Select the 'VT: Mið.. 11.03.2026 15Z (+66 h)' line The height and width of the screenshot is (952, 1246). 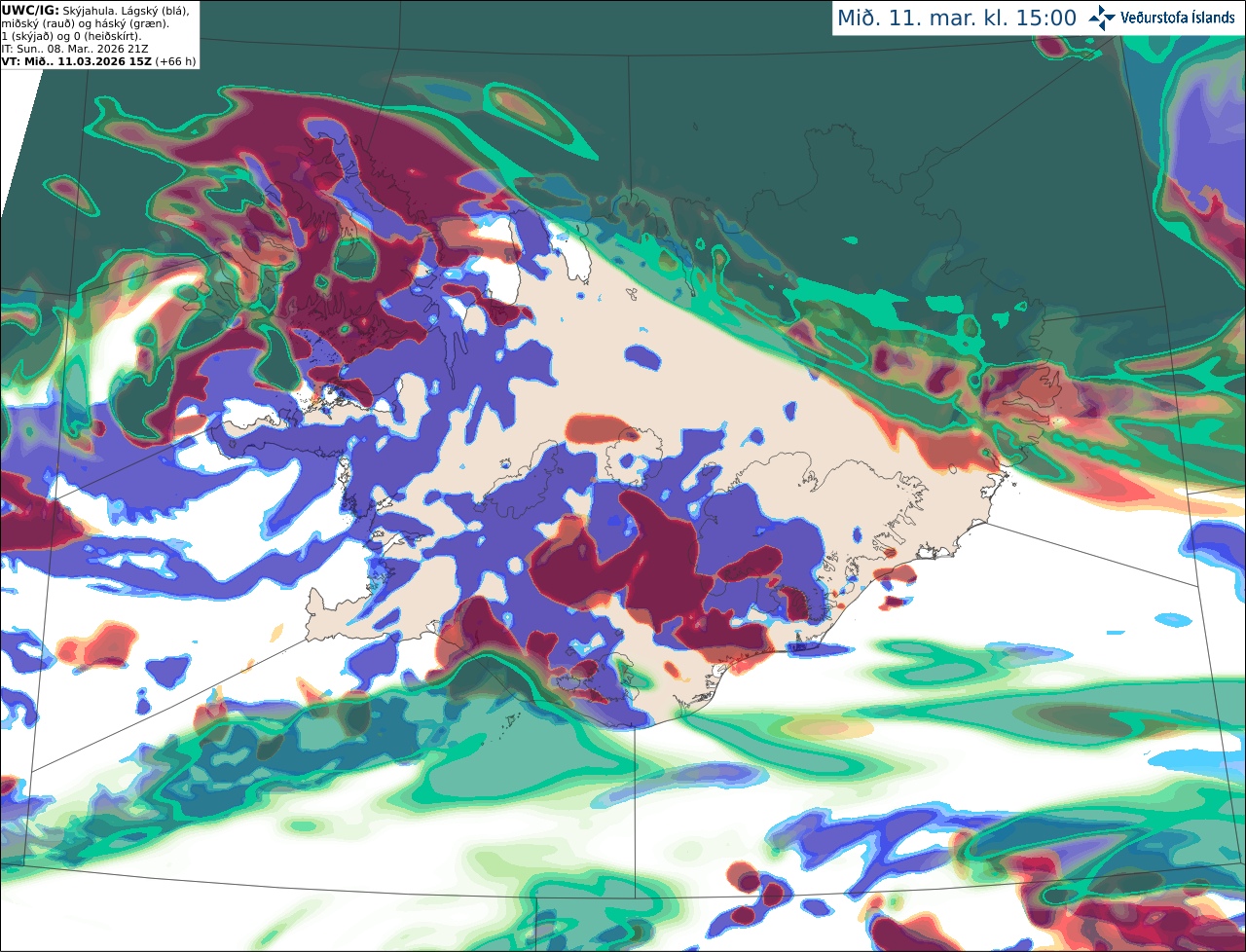(x=98, y=61)
